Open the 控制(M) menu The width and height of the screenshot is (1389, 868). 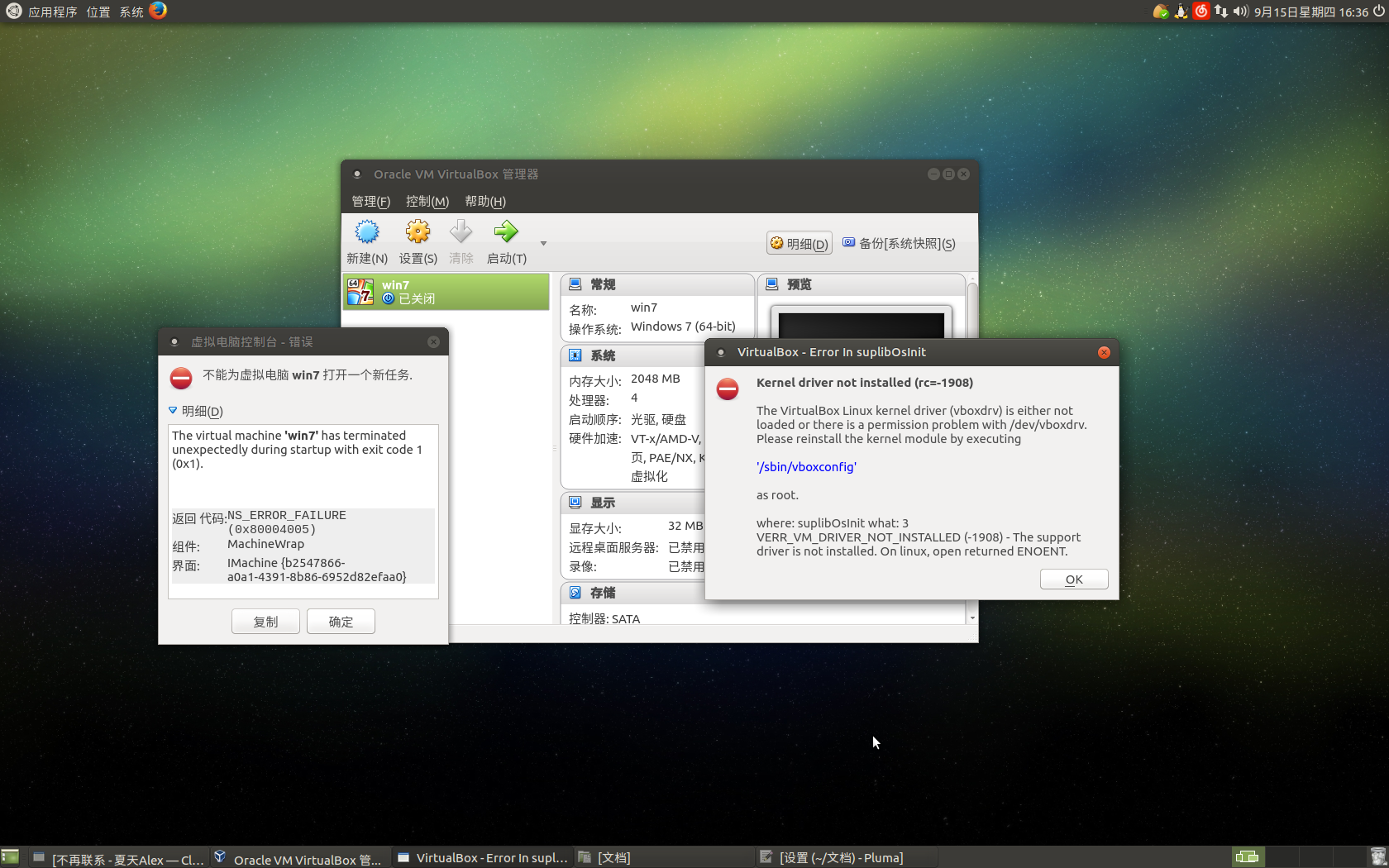click(x=427, y=201)
